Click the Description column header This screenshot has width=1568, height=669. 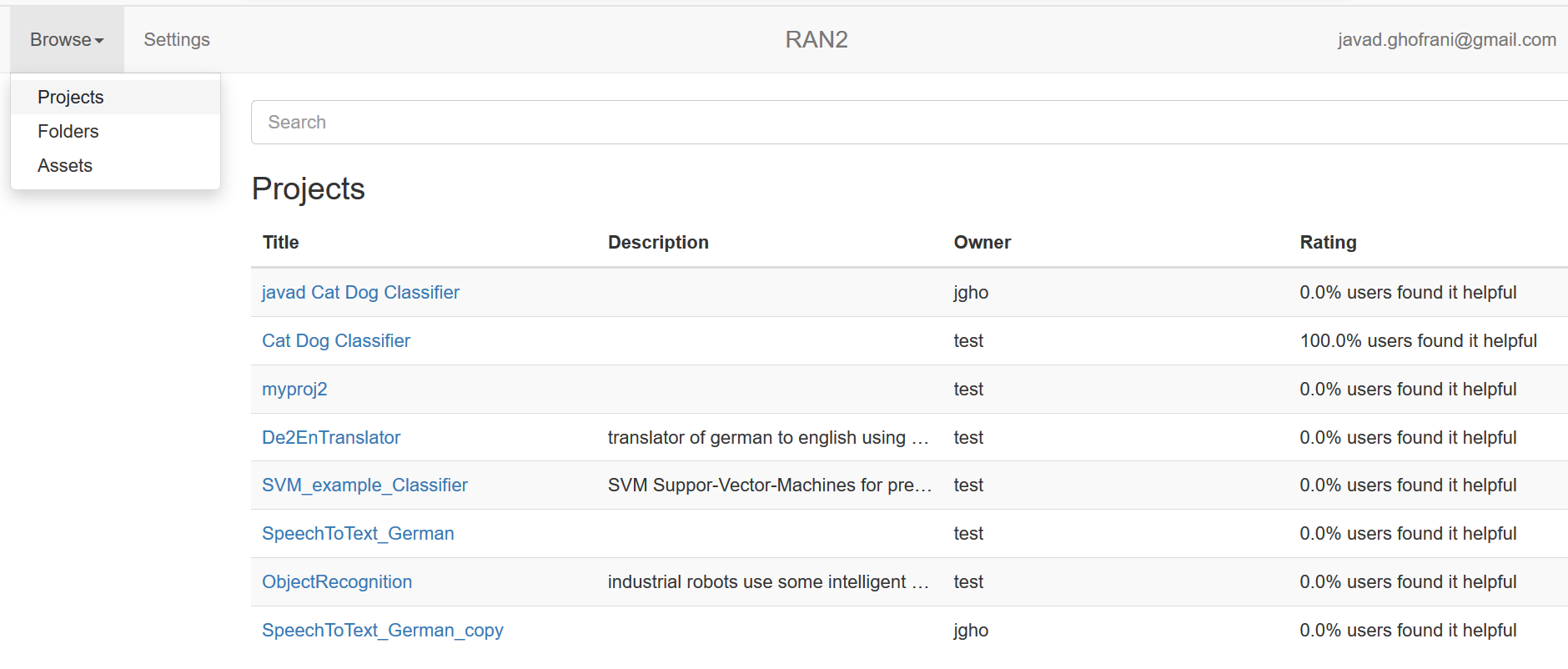658,243
